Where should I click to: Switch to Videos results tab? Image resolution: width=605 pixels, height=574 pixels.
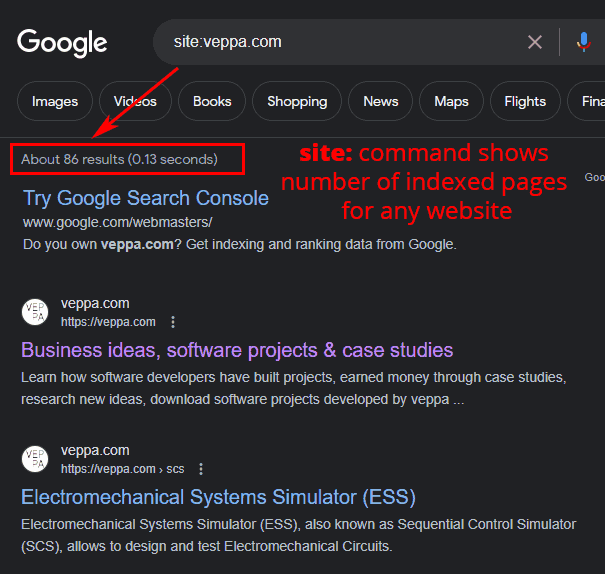[x=135, y=101]
